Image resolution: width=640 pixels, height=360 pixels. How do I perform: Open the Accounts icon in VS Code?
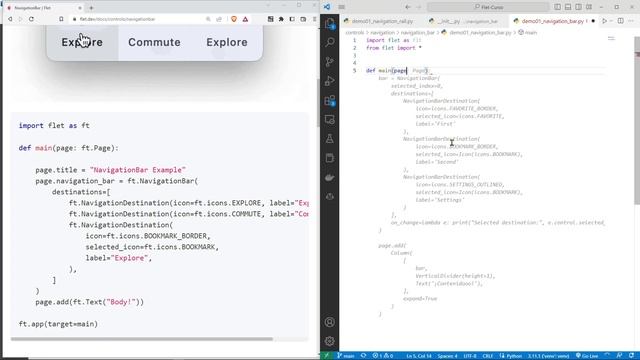pos(330,322)
